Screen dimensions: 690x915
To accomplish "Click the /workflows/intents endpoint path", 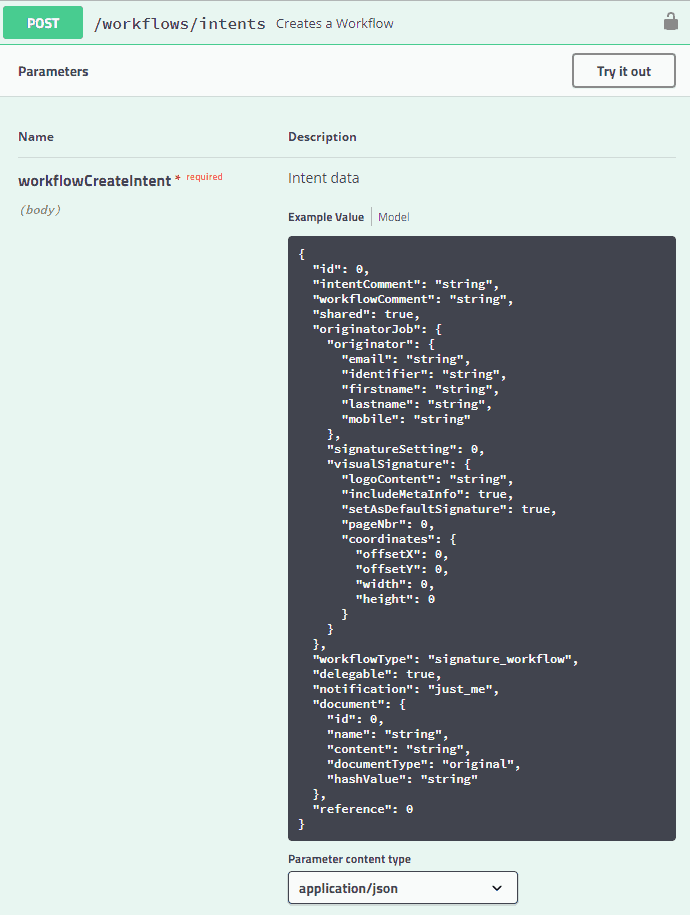I will coord(180,23).
